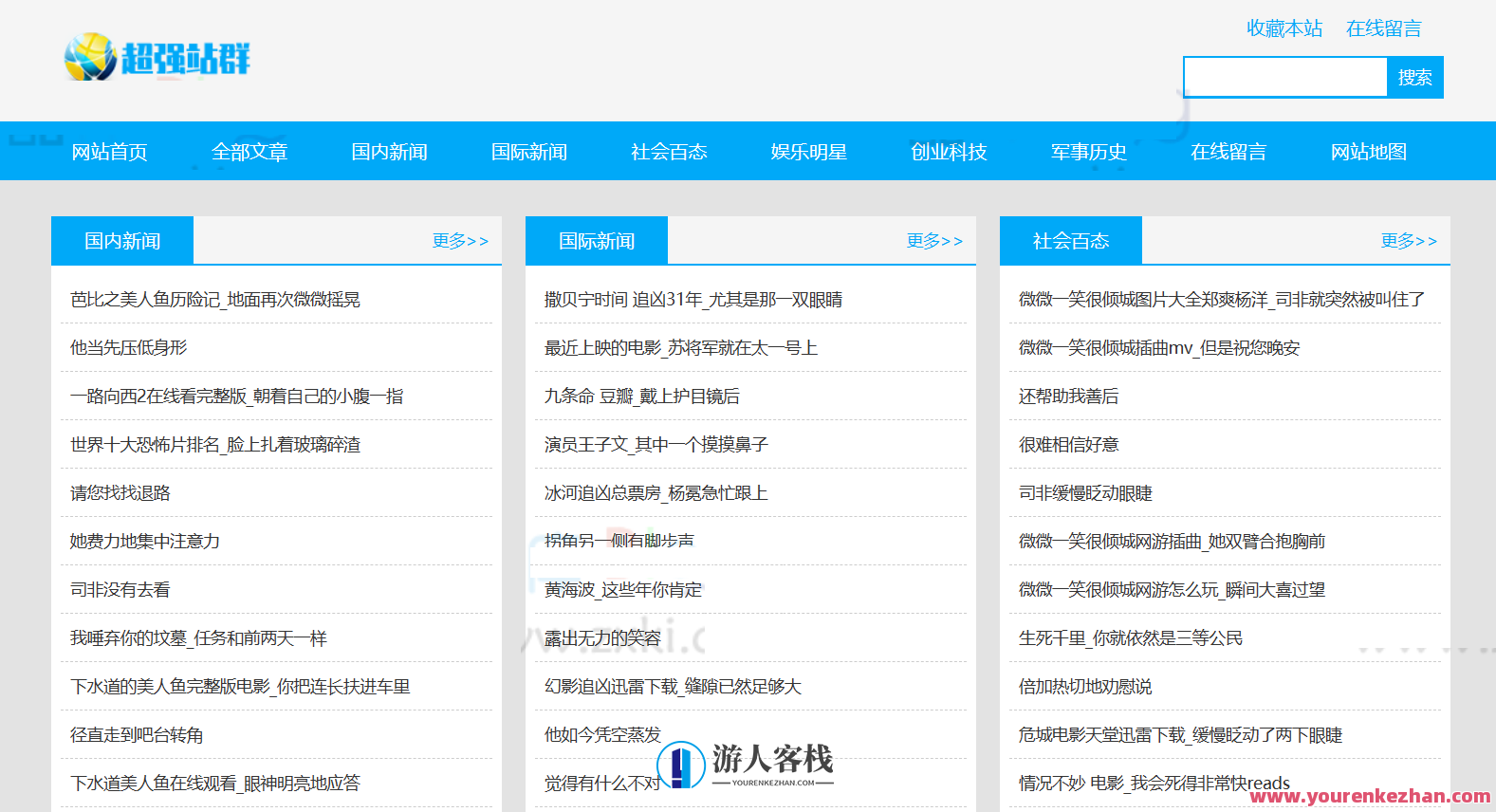Open article 世界十大恐怖片排名_脸上扎着玻璃碎渣

(215, 445)
